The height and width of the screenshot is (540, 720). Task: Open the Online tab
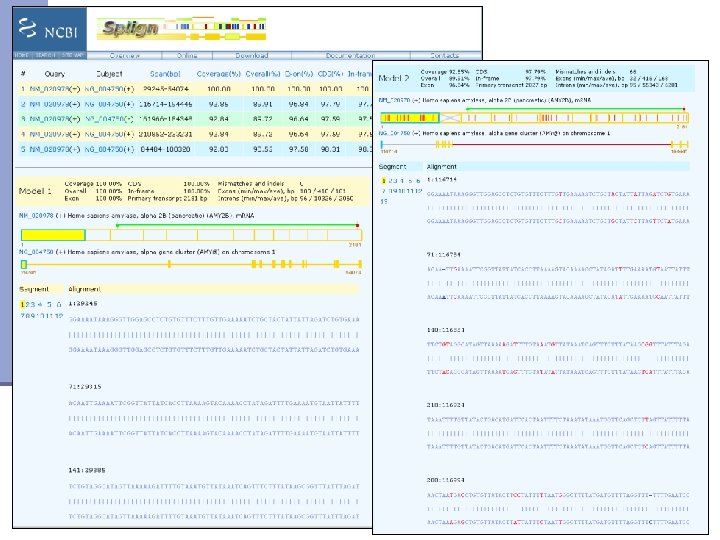click(x=187, y=56)
